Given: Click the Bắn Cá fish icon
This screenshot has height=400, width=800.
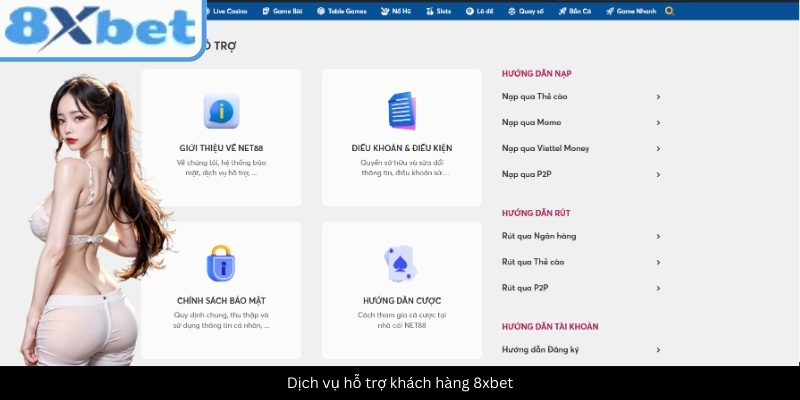Looking at the screenshot, I should coord(562,11).
